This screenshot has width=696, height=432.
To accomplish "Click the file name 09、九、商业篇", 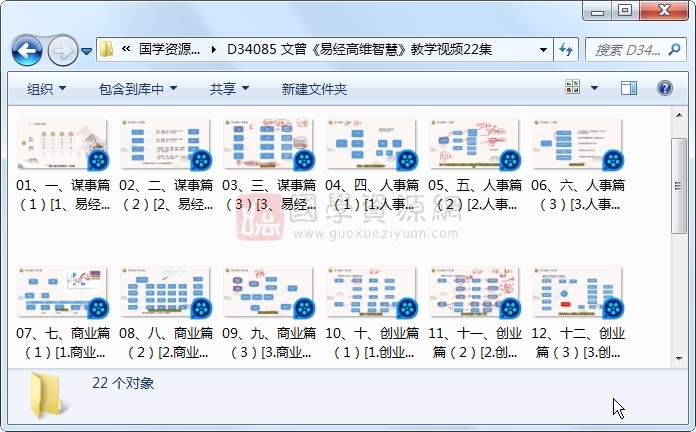I will [269, 342].
